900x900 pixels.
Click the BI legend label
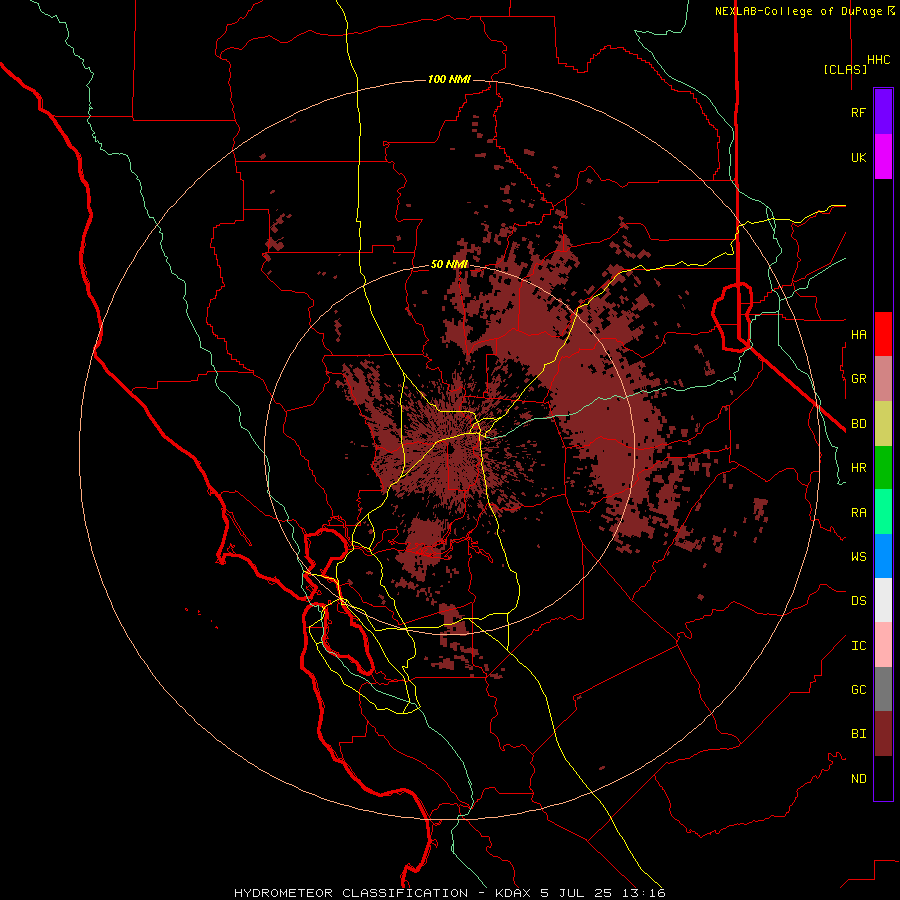[x=858, y=734]
